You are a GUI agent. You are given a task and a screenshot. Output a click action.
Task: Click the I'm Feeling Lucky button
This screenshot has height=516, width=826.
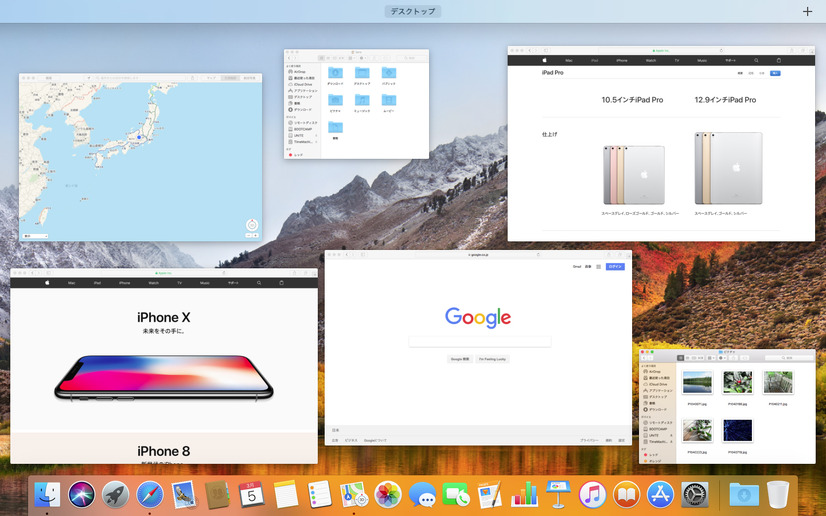[492, 359]
